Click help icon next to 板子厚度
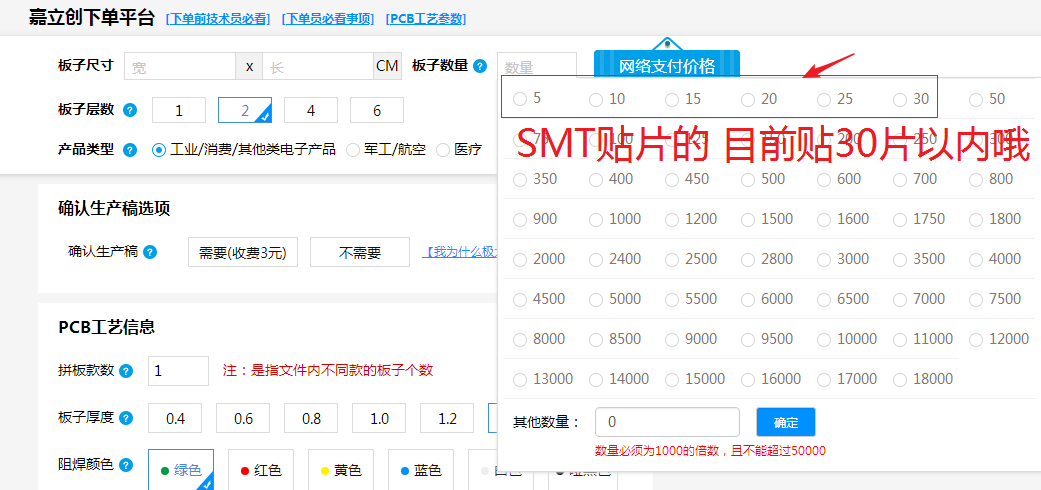The image size is (1041, 490). [x=126, y=418]
